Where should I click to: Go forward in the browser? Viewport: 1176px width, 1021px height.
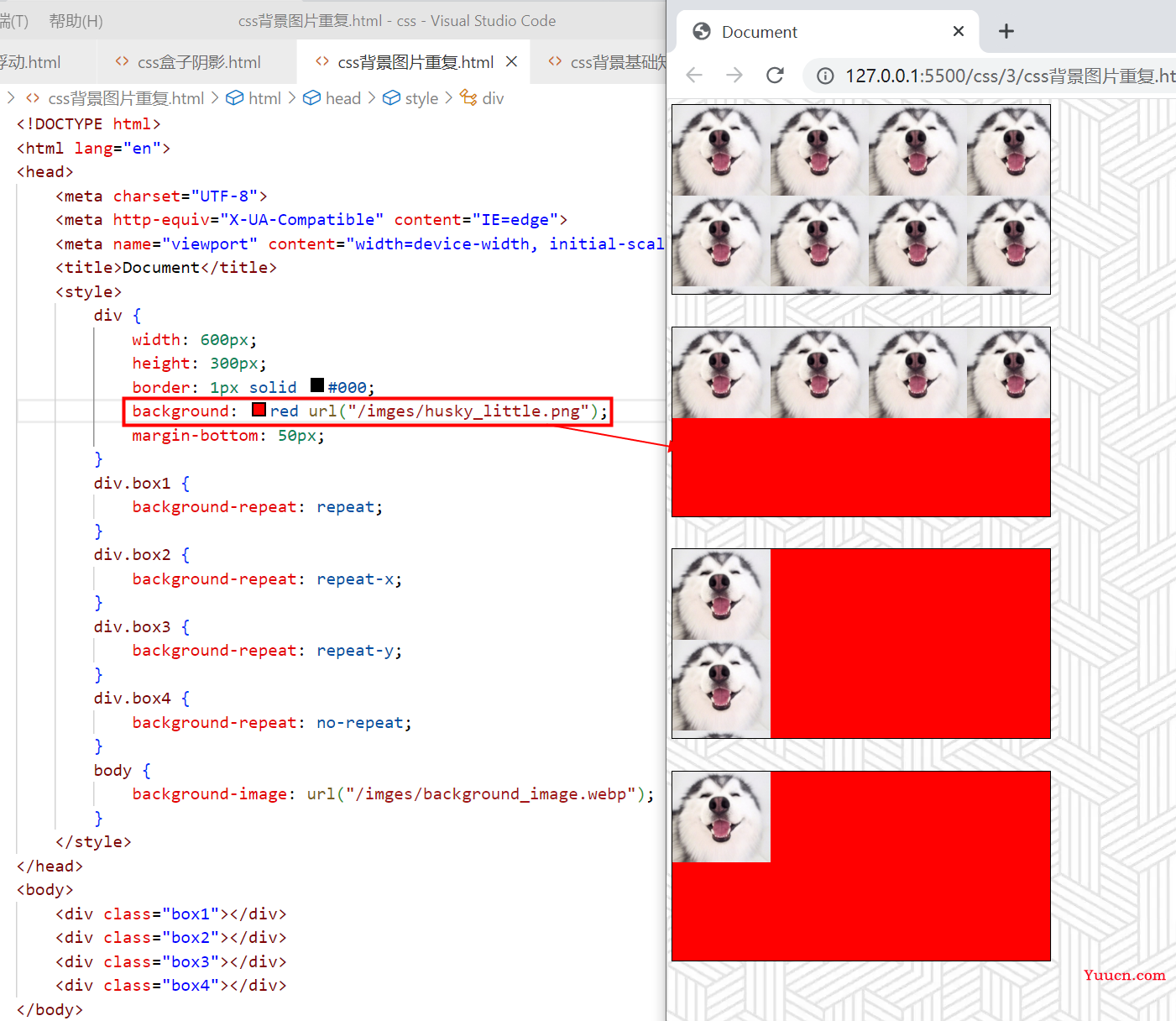734,76
